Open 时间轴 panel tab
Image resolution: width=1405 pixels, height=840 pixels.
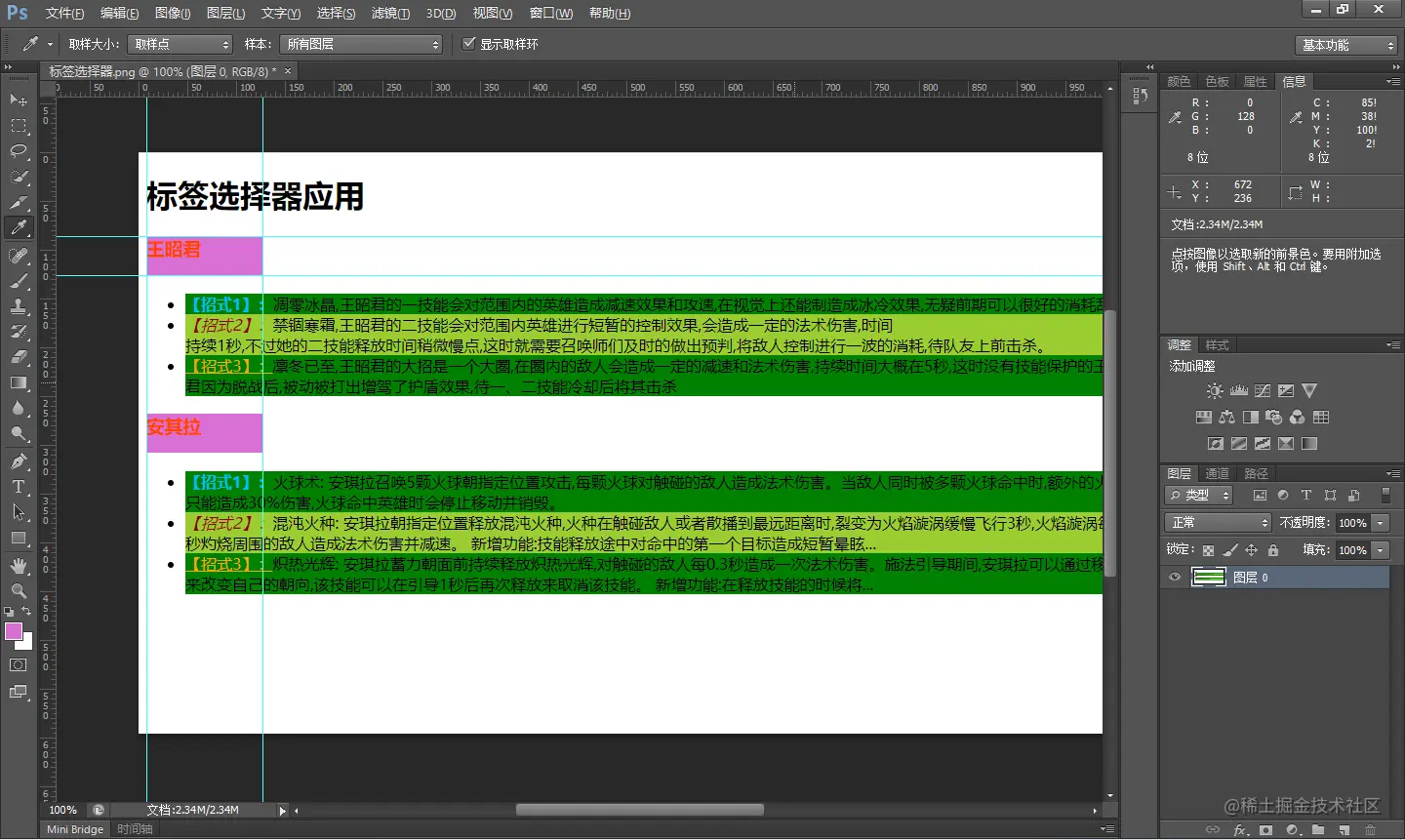point(135,829)
